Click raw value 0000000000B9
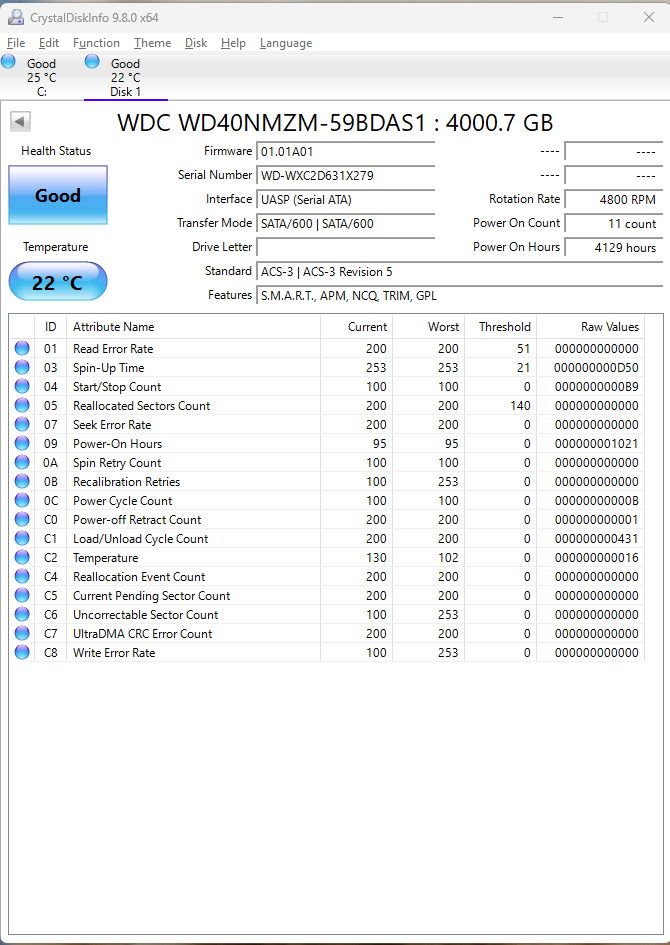This screenshot has width=670, height=945. coord(596,386)
